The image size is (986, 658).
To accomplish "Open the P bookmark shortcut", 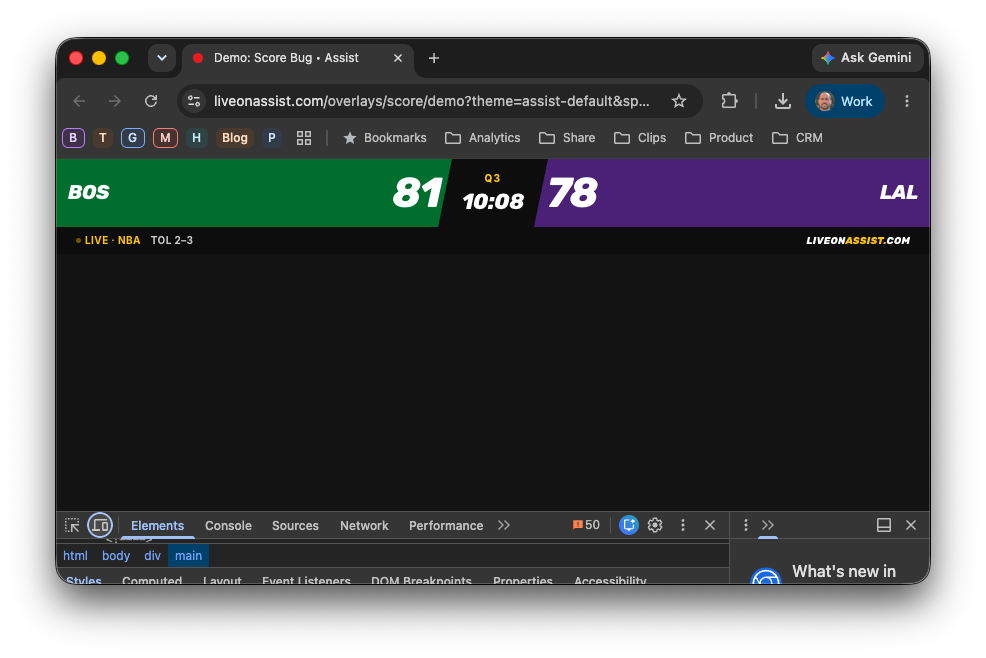I will pyautogui.click(x=272, y=138).
